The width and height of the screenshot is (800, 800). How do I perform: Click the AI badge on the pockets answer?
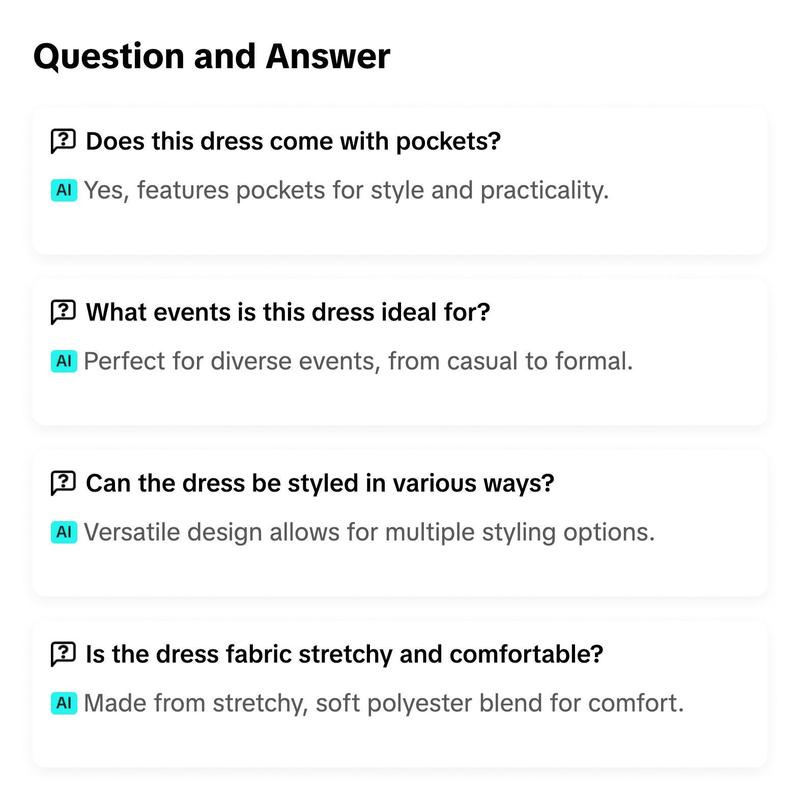tap(64, 190)
